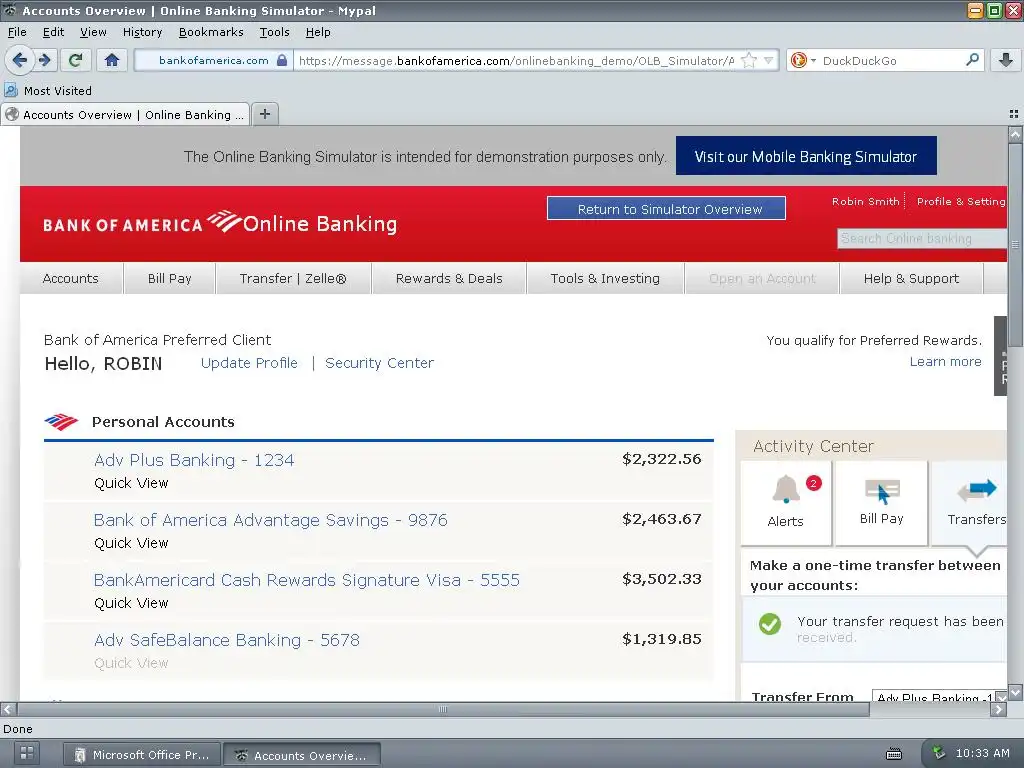Open the Profile & Settings link
Screen dimensions: 1024x768
[961, 201]
